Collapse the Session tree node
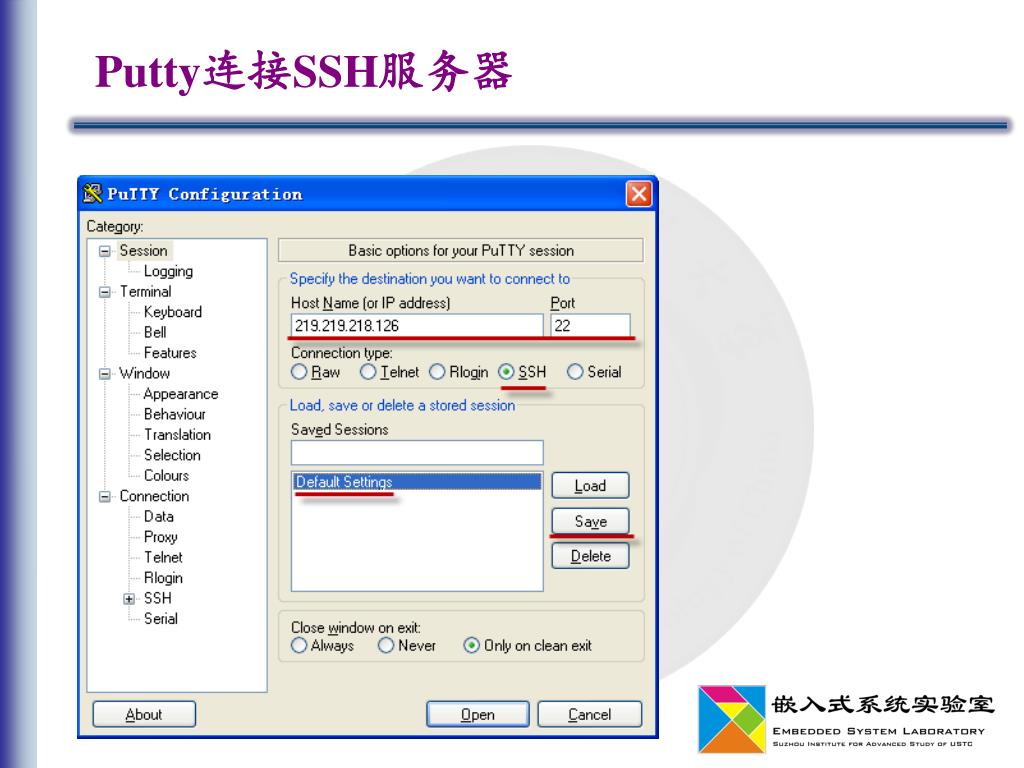Screen dimensions: 1024x768 [x=104, y=251]
